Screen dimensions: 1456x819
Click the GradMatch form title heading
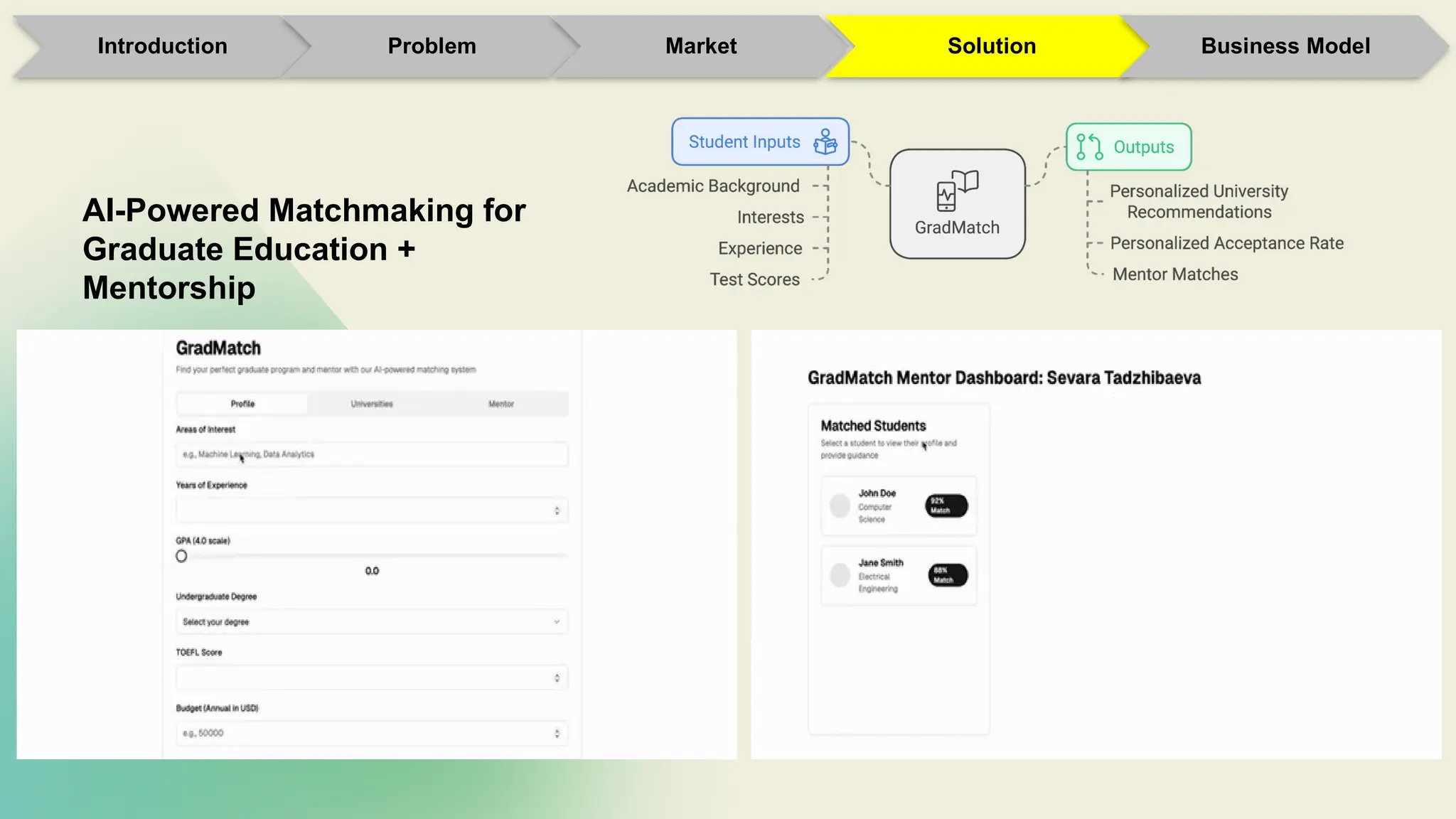(x=218, y=348)
